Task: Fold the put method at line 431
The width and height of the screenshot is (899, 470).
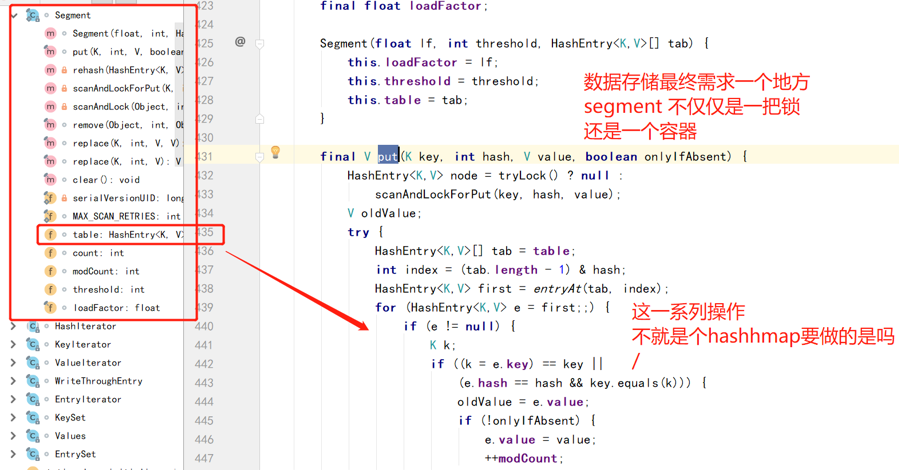Action: [260, 156]
